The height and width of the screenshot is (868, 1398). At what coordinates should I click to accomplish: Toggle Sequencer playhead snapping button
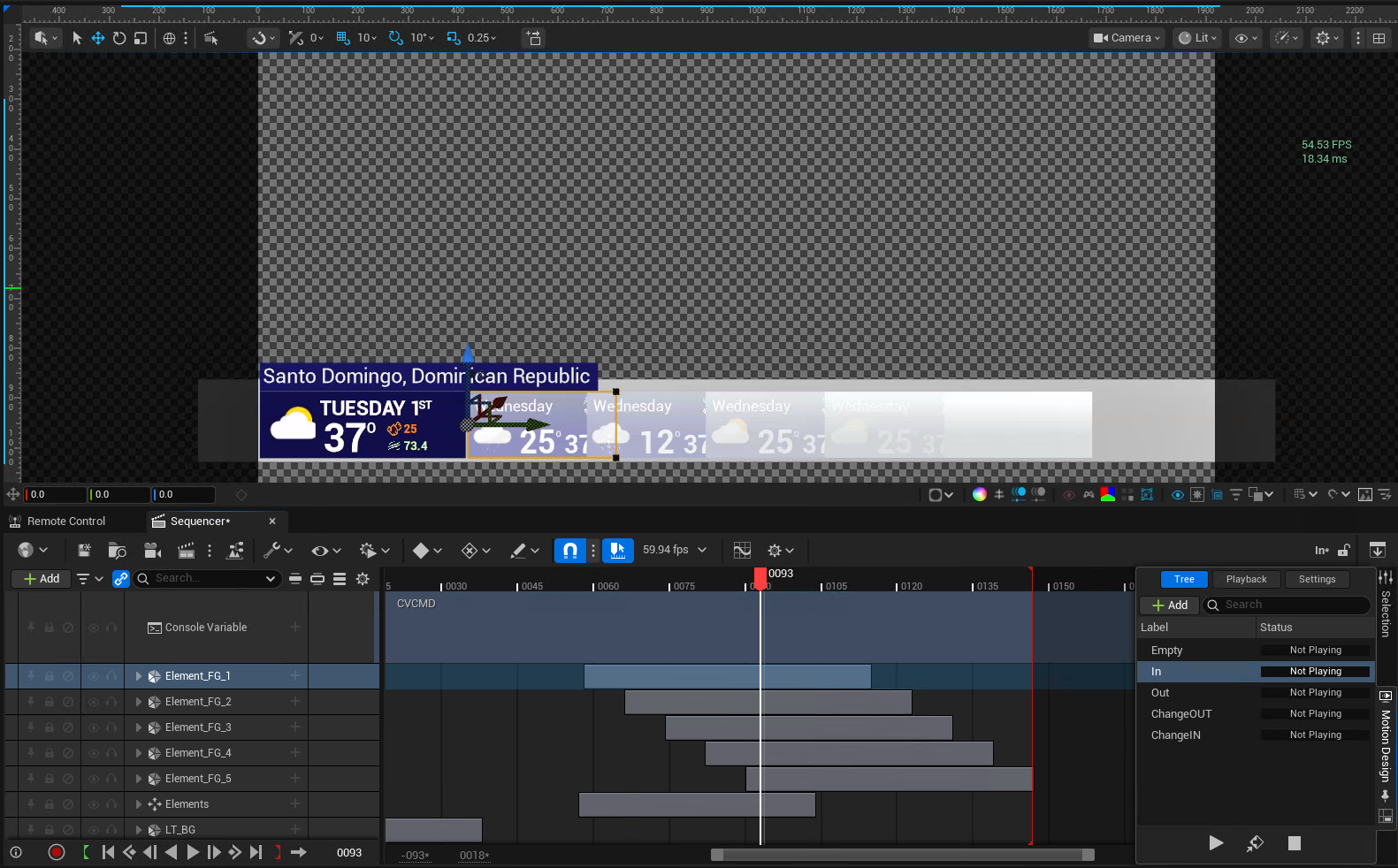click(x=618, y=551)
